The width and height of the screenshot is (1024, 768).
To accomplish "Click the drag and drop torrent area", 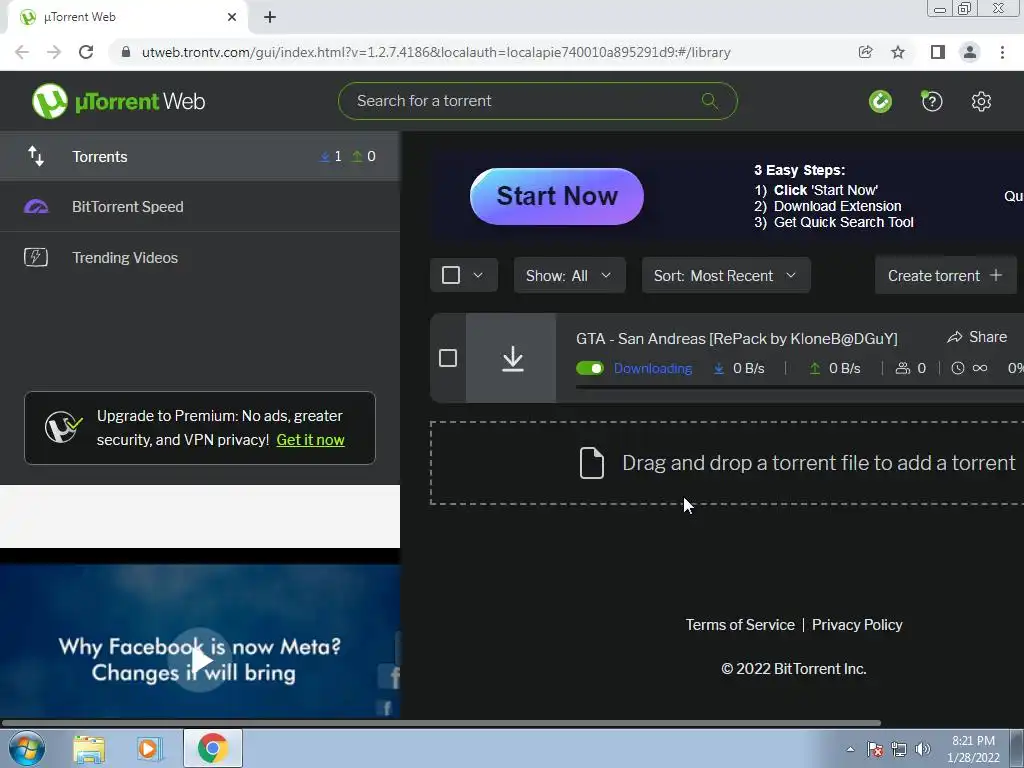I will [x=726, y=463].
